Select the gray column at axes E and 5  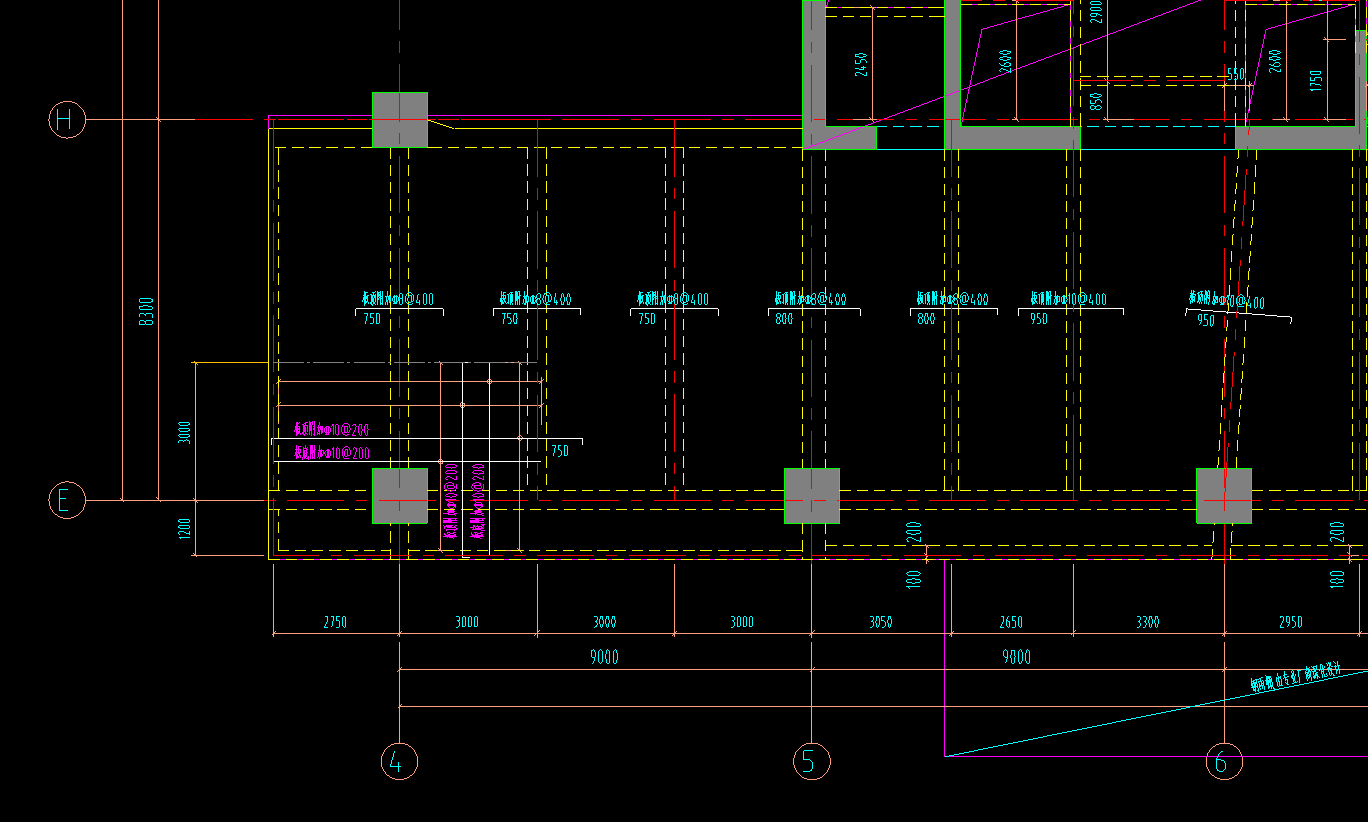pyautogui.click(x=812, y=496)
